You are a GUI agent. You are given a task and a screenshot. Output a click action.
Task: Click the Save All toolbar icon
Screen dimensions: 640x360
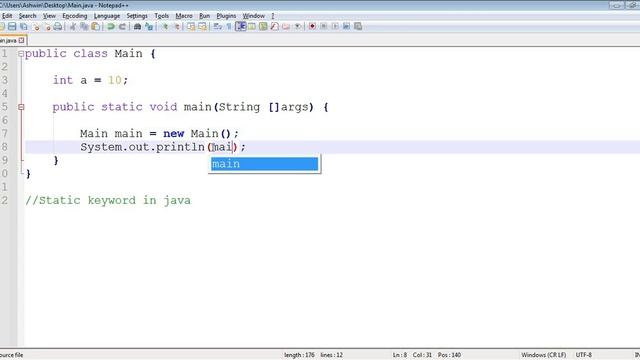[x=24, y=27]
